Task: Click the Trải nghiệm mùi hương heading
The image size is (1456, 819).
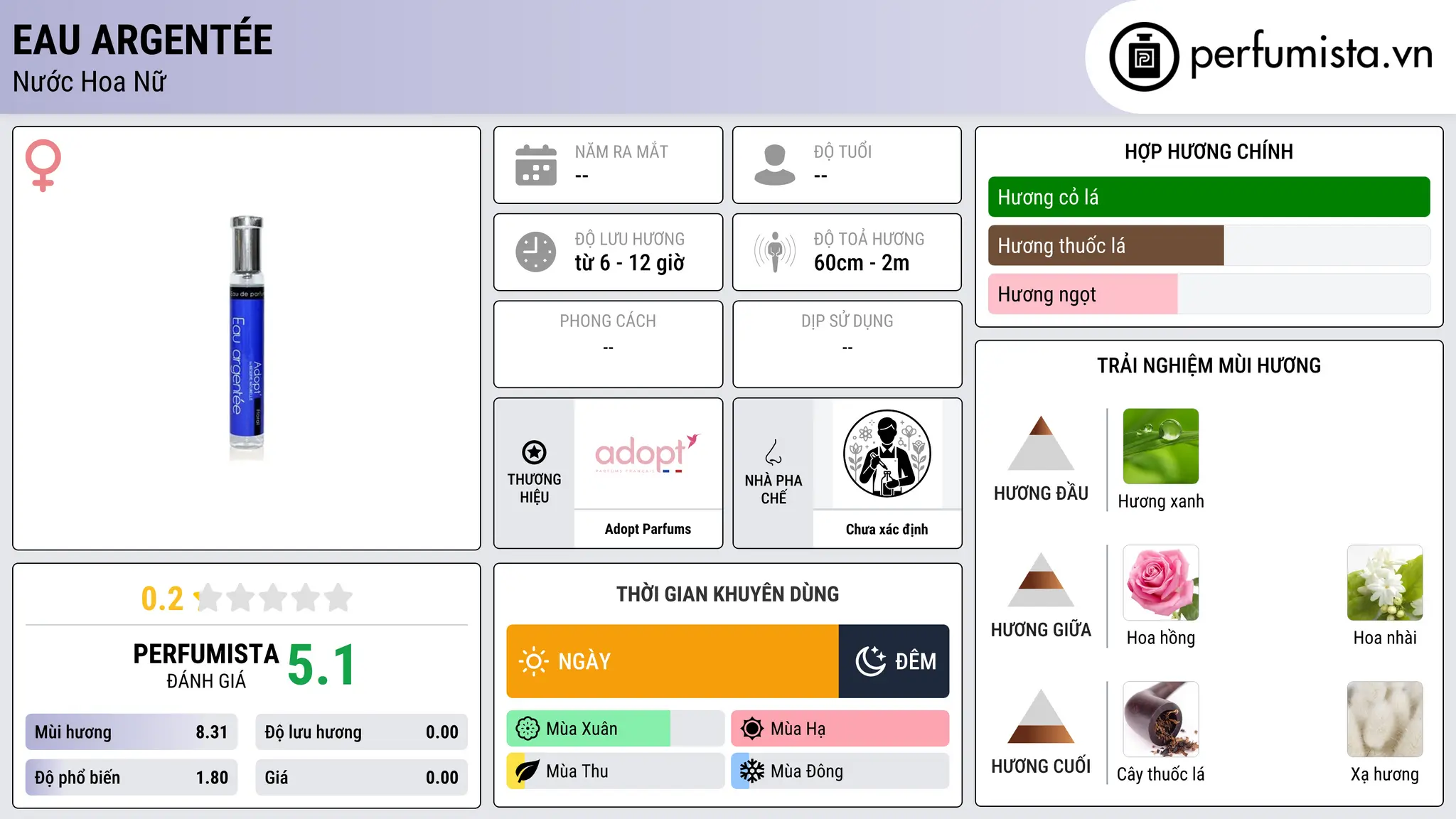Action: coord(1209,365)
